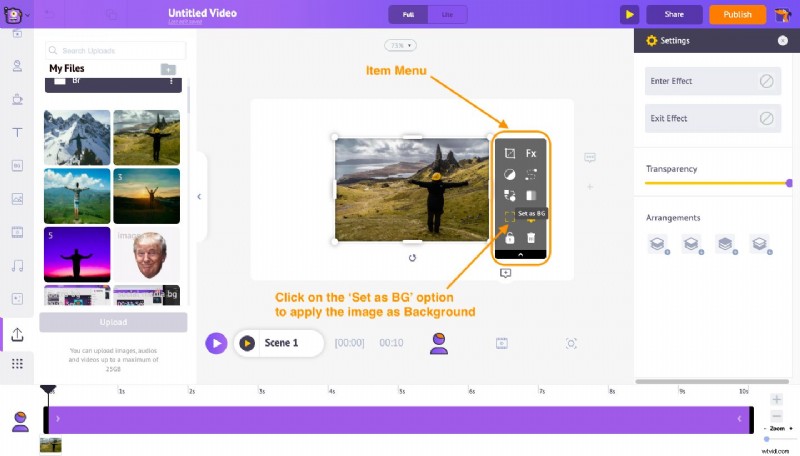Open the music library in sidebar
The width and height of the screenshot is (800, 456).
pos(17,266)
